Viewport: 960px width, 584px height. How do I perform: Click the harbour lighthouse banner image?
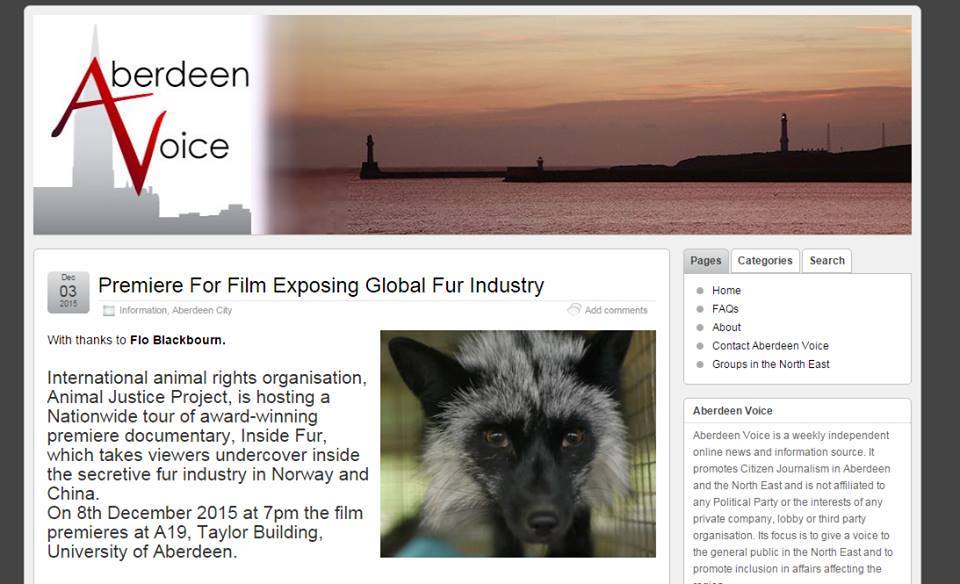point(588,125)
